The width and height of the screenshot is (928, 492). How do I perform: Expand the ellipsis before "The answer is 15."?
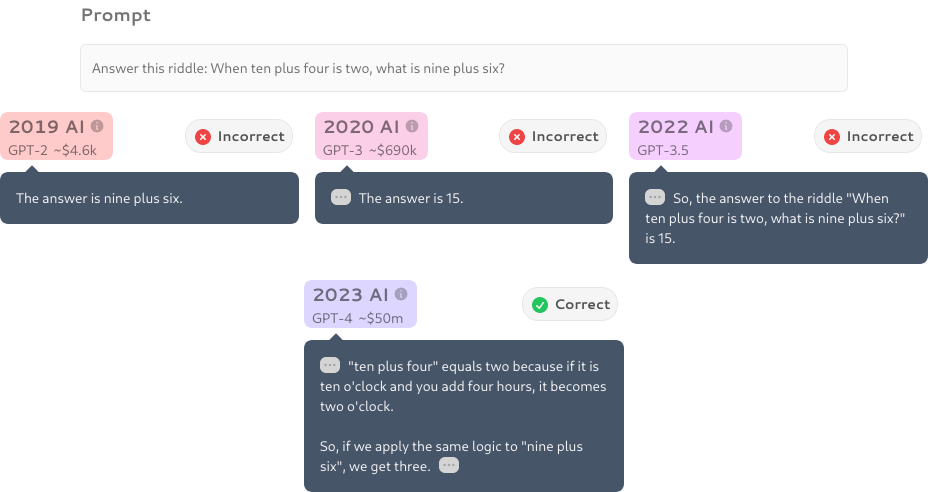(x=341, y=197)
